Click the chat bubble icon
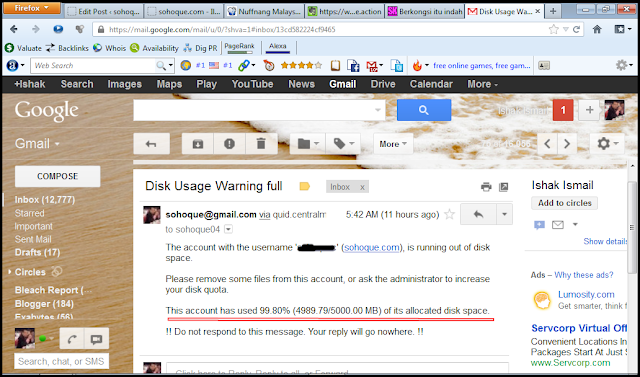This screenshot has height=377, width=640. [x=97, y=339]
